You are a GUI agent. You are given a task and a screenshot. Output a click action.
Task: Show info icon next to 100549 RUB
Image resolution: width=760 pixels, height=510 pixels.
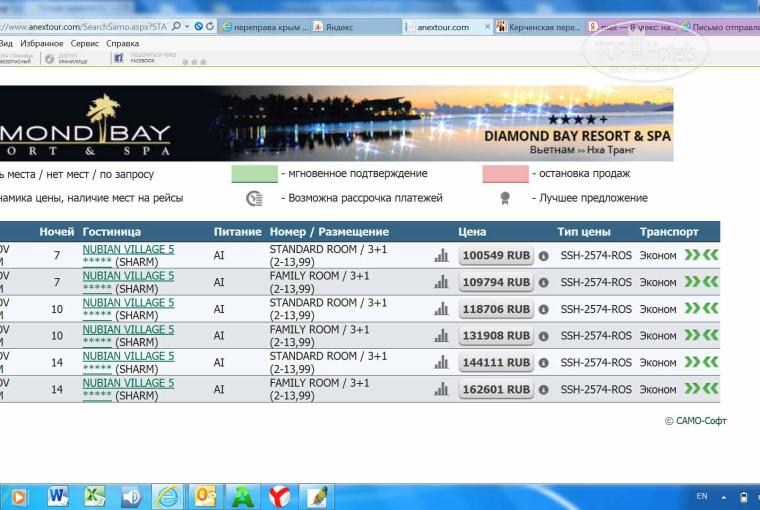click(x=544, y=256)
